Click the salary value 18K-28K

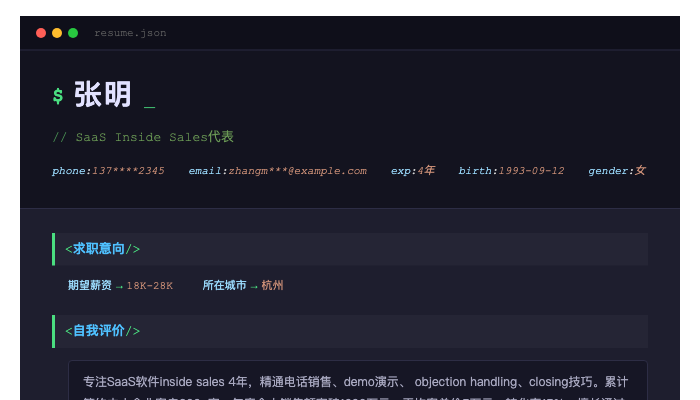tap(150, 286)
